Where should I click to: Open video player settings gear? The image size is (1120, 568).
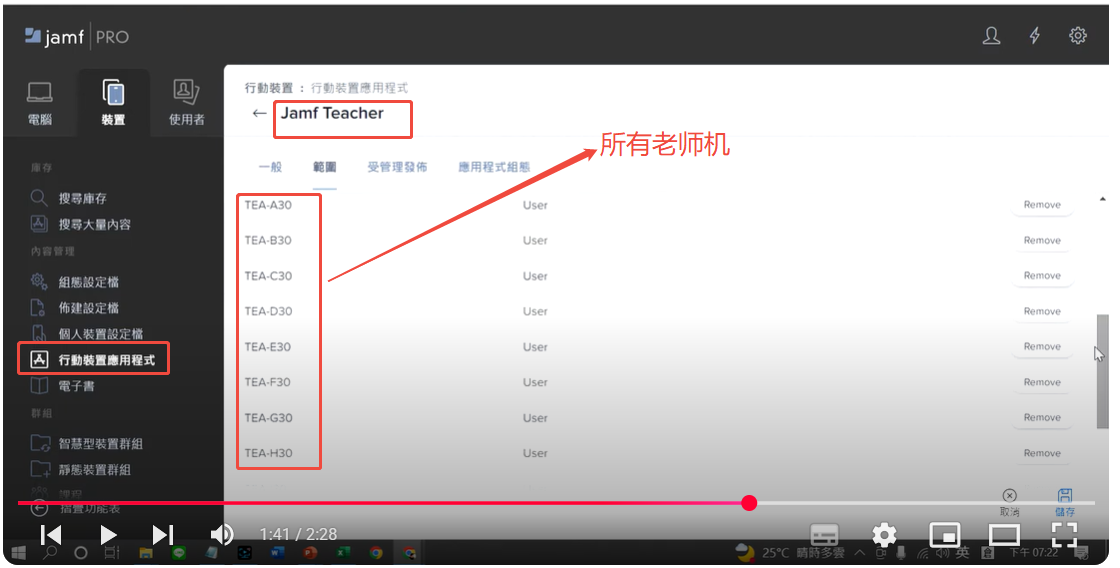[884, 534]
